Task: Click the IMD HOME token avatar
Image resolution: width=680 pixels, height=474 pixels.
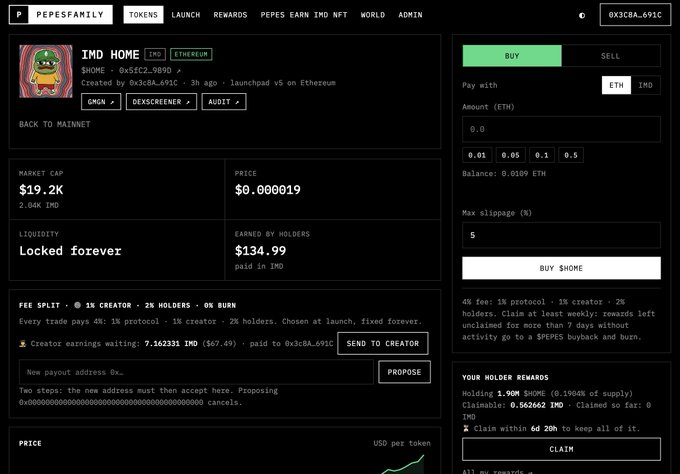Action: [46, 71]
